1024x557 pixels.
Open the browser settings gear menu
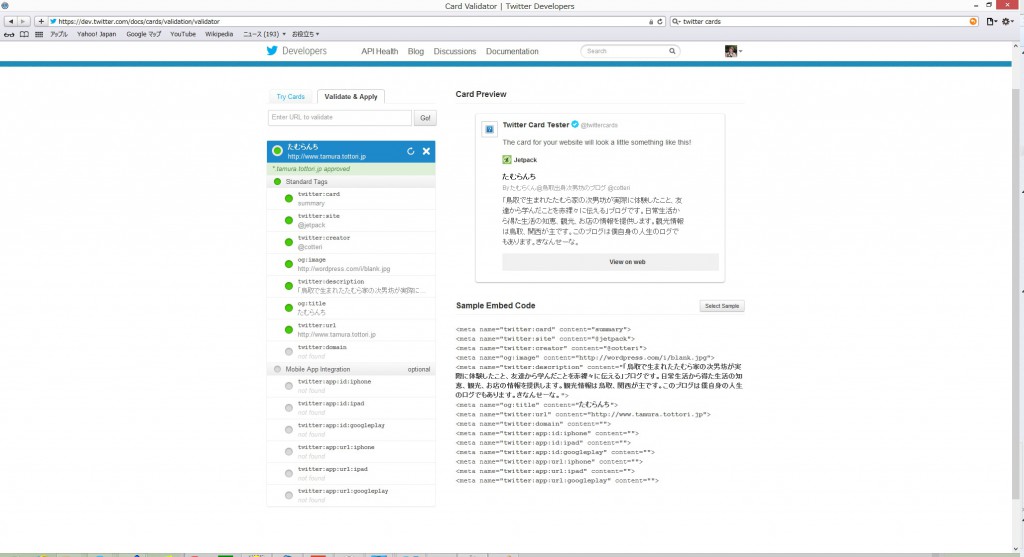[1008, 21]
